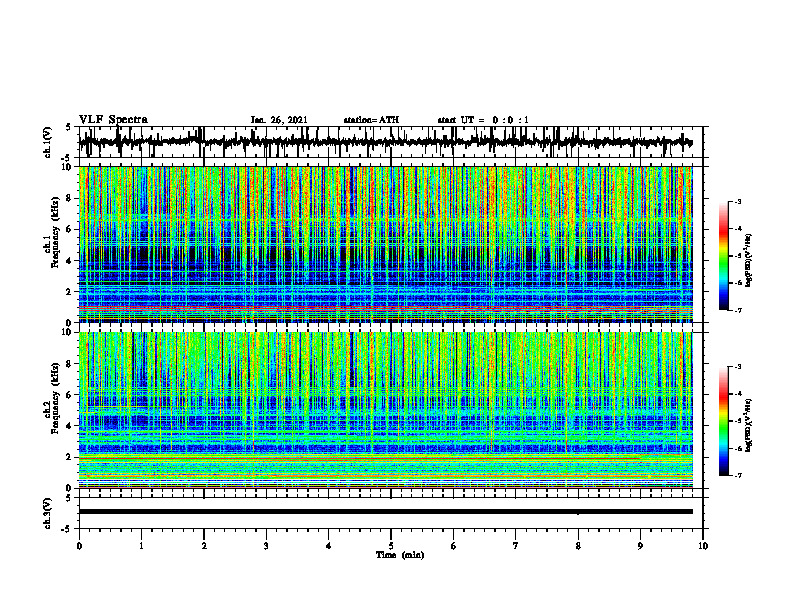Click the -7 label on ch.1 color bar
Screen dimensions: 792x612
[x=738, y=310]
